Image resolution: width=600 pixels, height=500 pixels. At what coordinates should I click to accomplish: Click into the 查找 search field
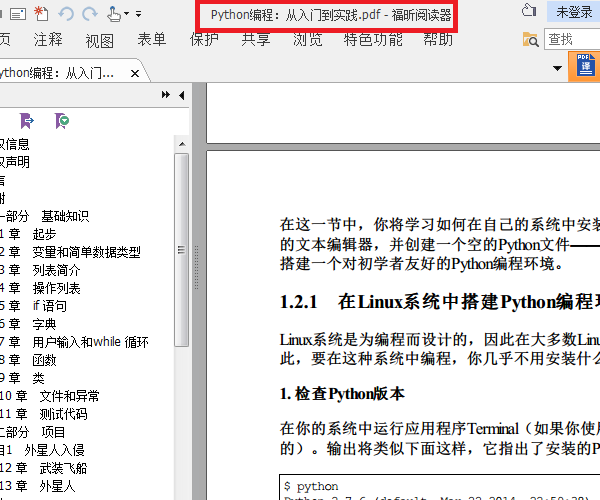[572, 39]
